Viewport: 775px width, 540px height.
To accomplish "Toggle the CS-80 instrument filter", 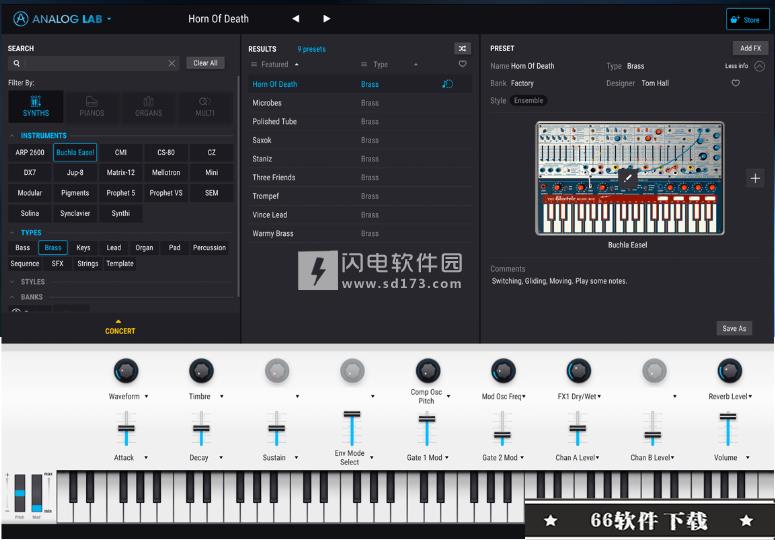I will tap(166, 152).
